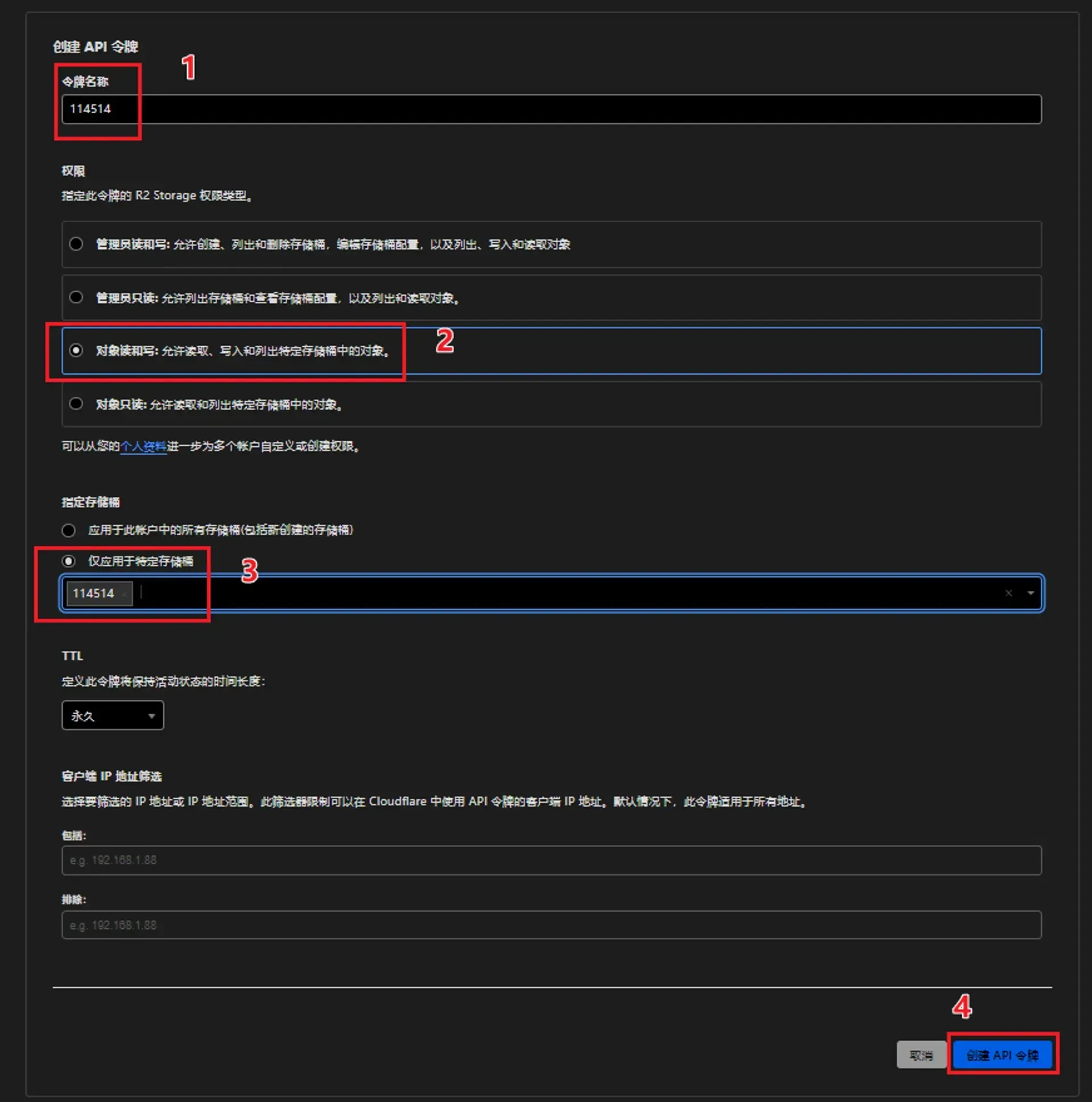Clear all selected buckets with X icon
This screenshot has height=1102, width=1092.
coord(1008,593)
